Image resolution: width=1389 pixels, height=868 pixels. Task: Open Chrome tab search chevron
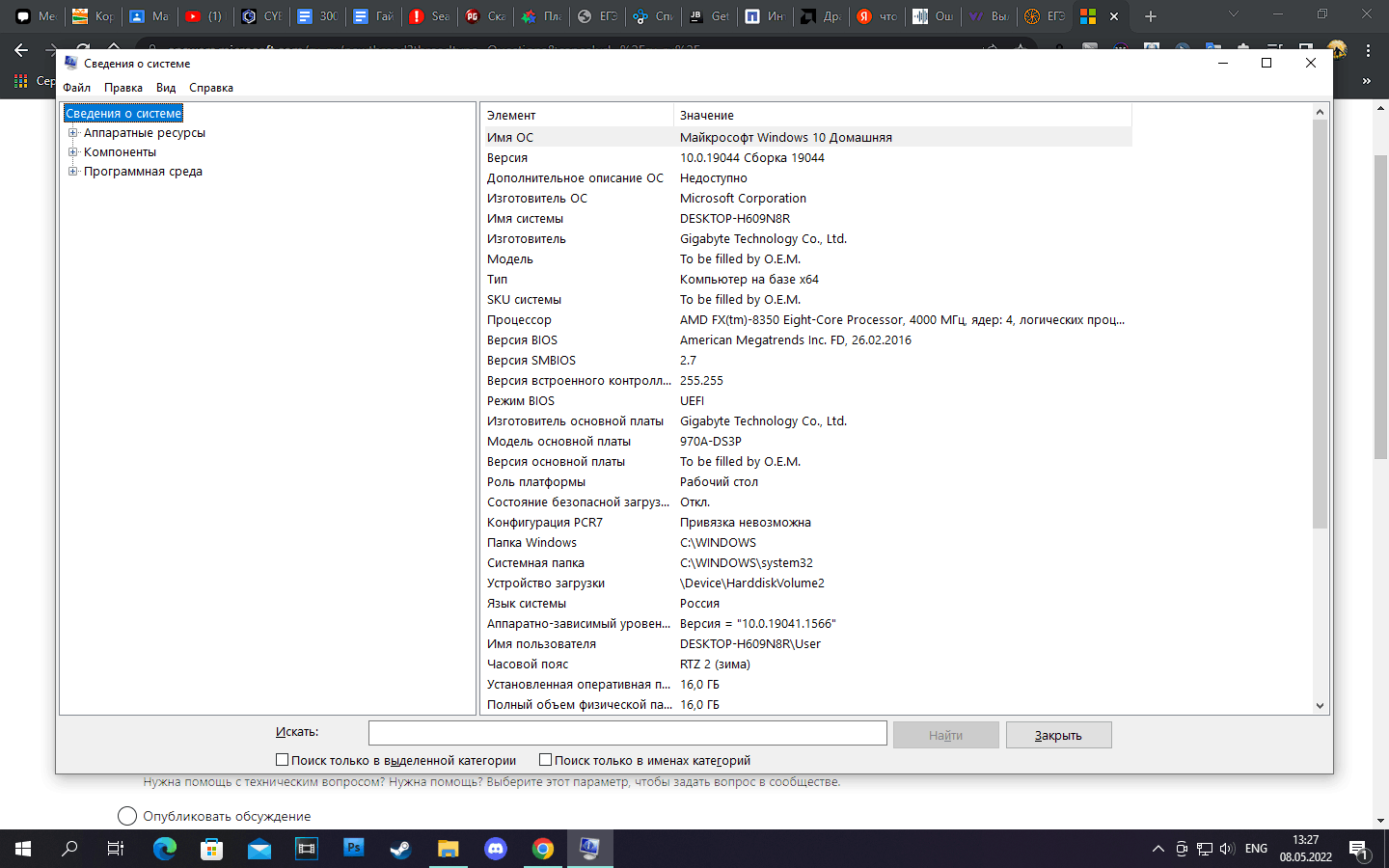[x=1233, y=14]
